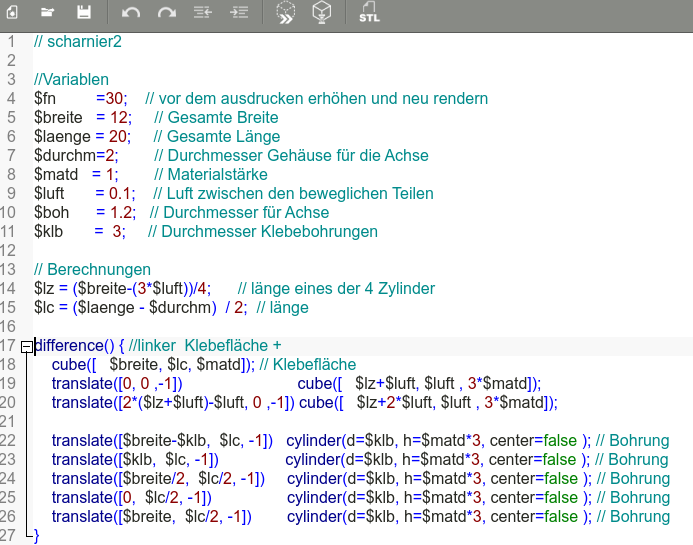Click '$klb' on line 11
The width and height of the screenshot is (693, 545).
(x=48, y=232)
